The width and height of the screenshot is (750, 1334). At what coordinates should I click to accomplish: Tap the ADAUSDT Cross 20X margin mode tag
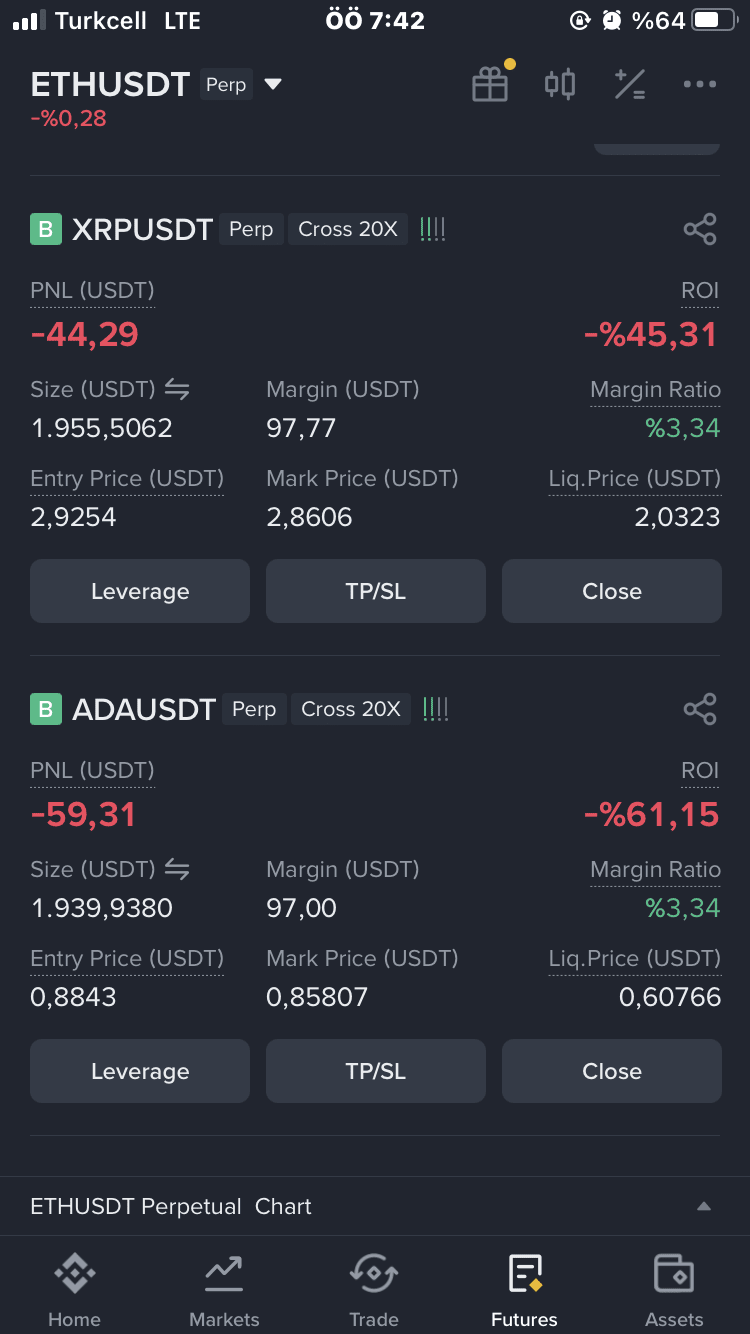(x=351, y=709)
